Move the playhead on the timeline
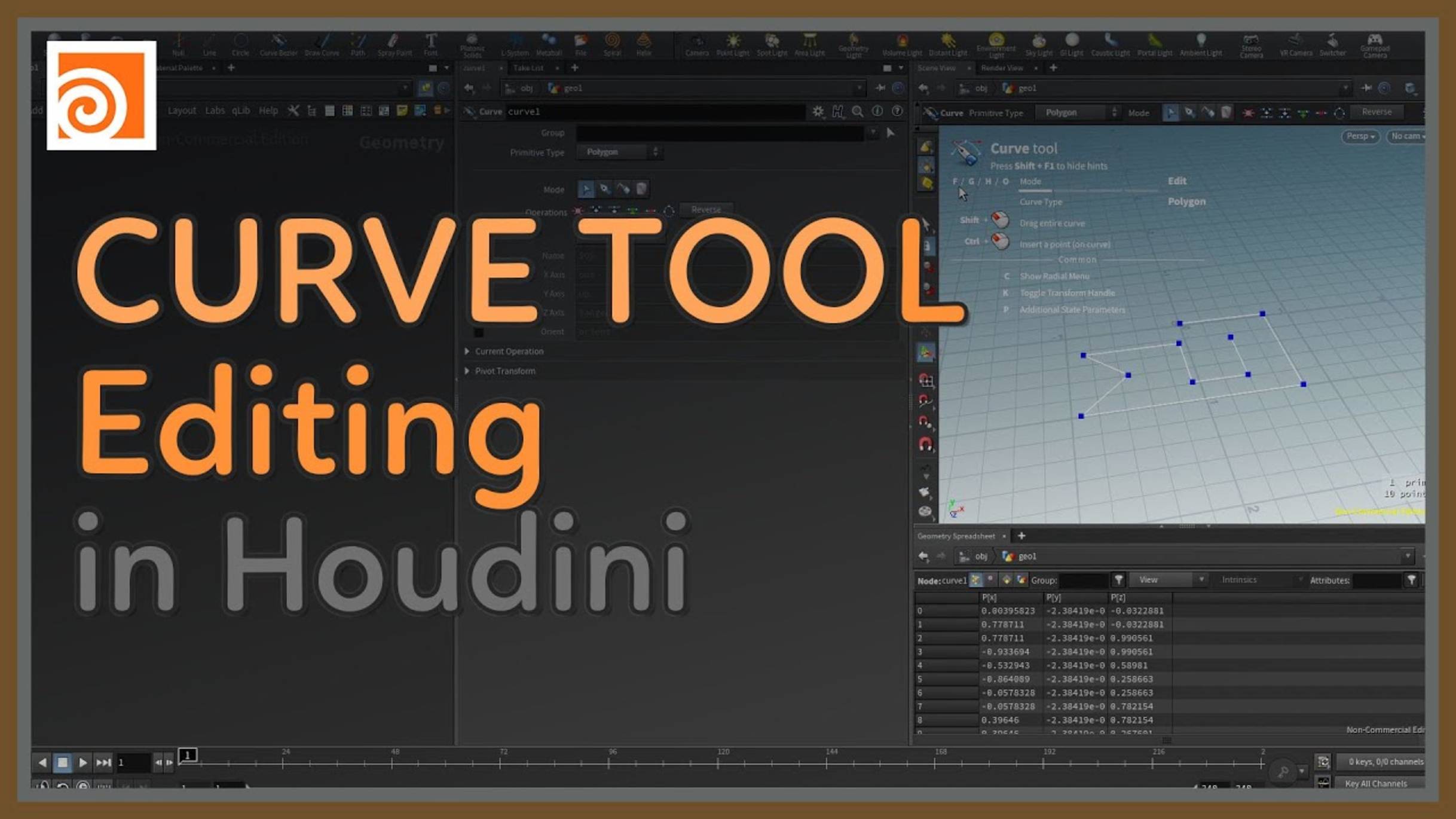This screenshot has height=819, width=1456. 187,755
